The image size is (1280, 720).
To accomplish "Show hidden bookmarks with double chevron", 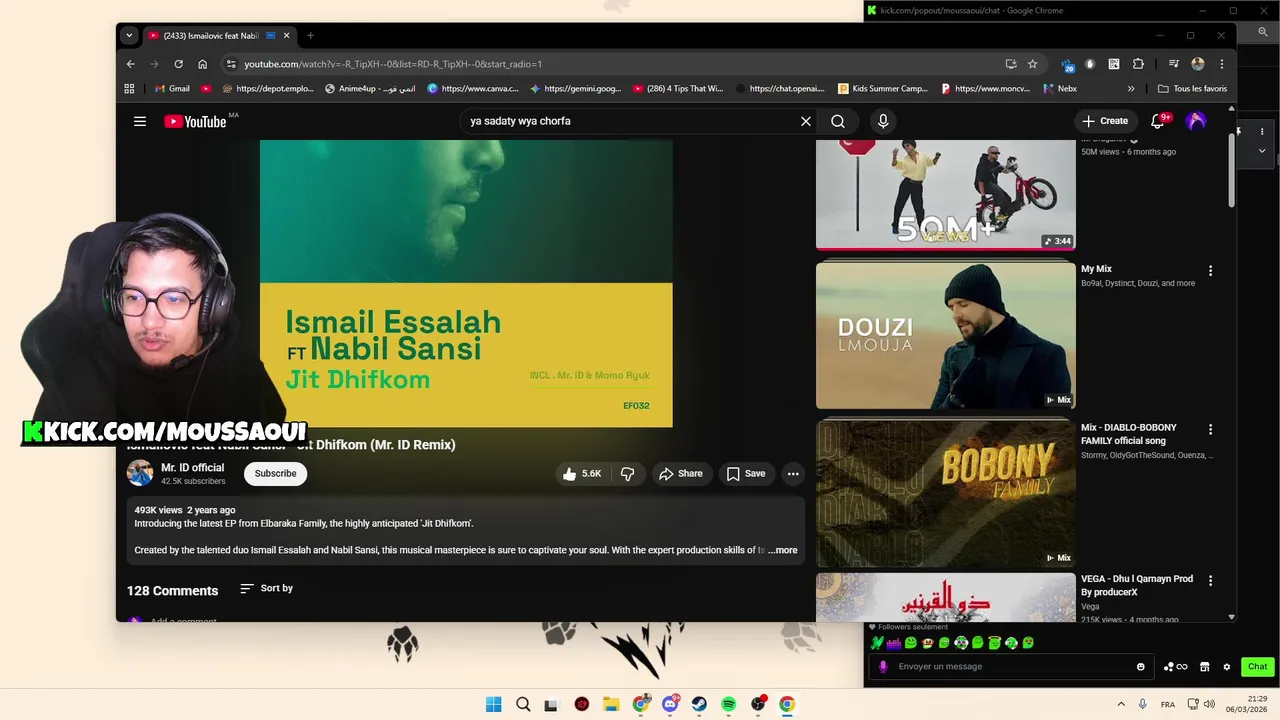I will coord(1131,89).
